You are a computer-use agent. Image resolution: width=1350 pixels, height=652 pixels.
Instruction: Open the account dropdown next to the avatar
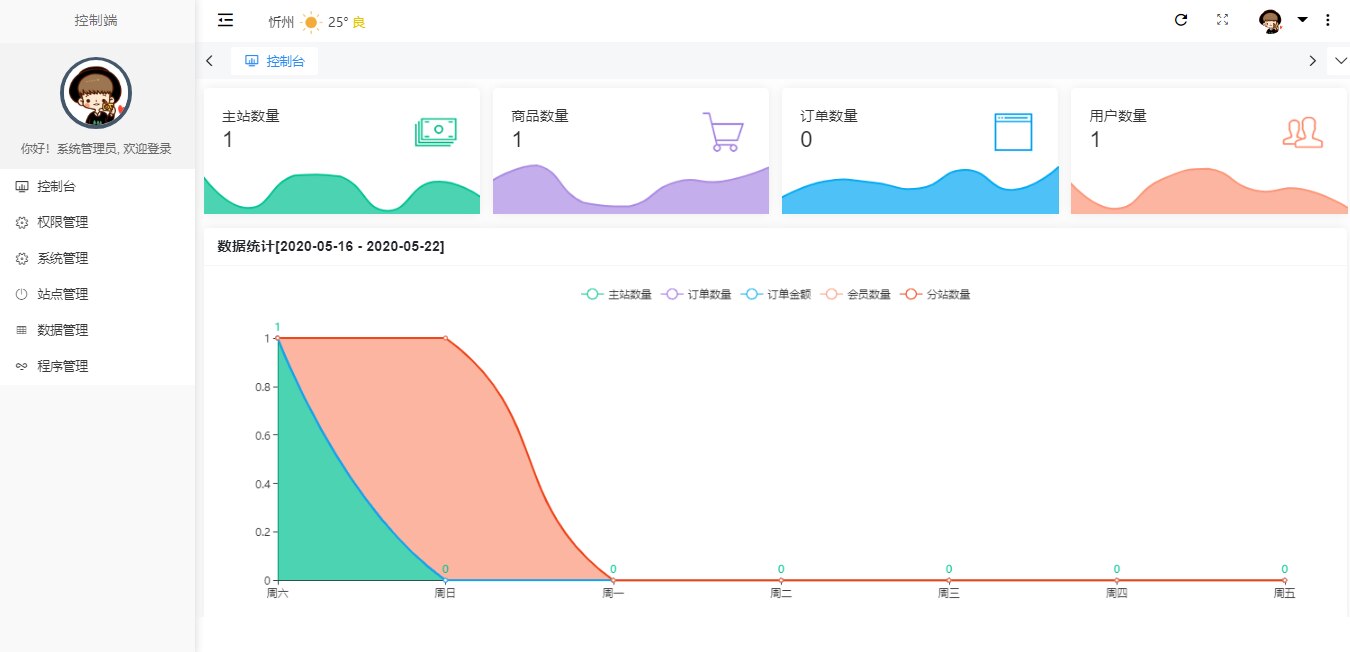pyautogui.click(x=1301, y=19)
